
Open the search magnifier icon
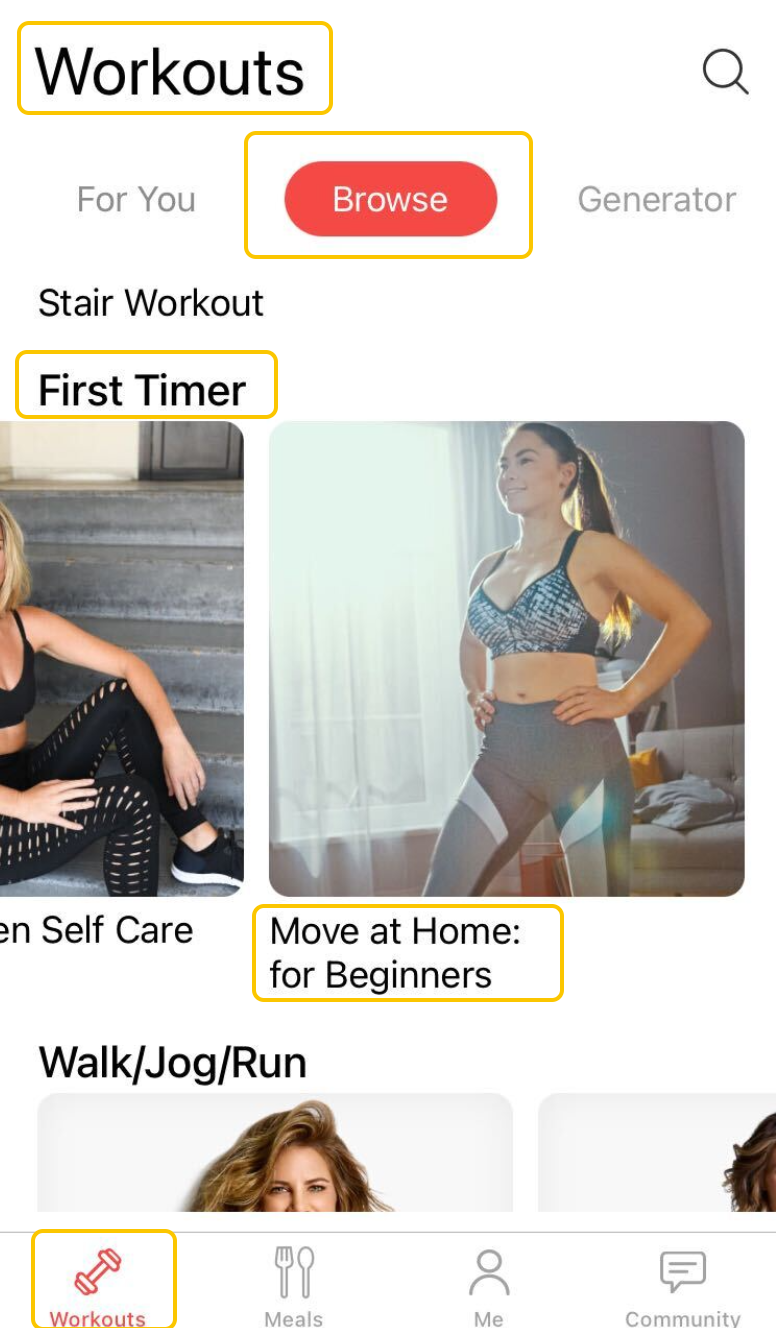pos(725,72)
